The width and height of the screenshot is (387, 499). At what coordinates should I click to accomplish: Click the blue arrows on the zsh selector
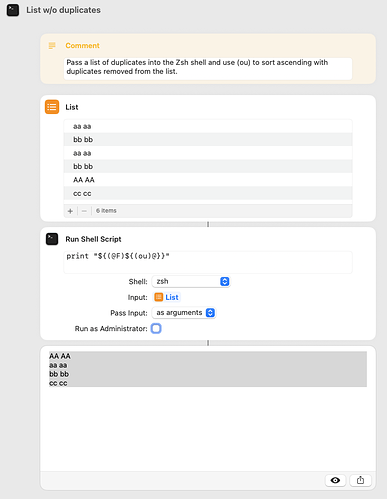(x=225, y=281)
